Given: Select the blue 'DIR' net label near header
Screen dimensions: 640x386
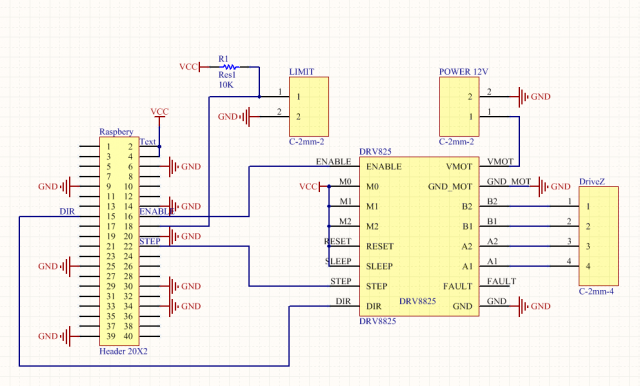Looking at the screenshot, I should click(x=67, y=211).
